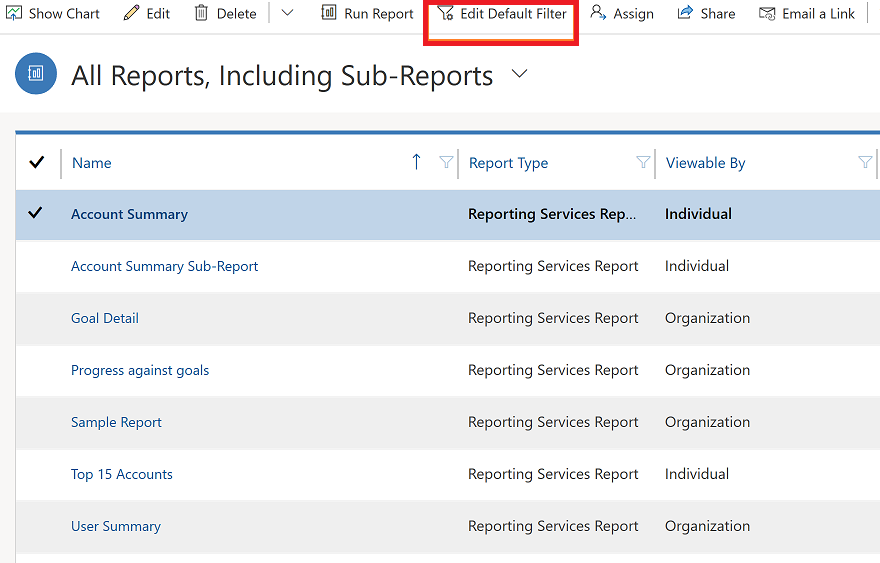880x563 pixels.
Task: Open the Top 15 Accounts report
Action: (122, 474)
